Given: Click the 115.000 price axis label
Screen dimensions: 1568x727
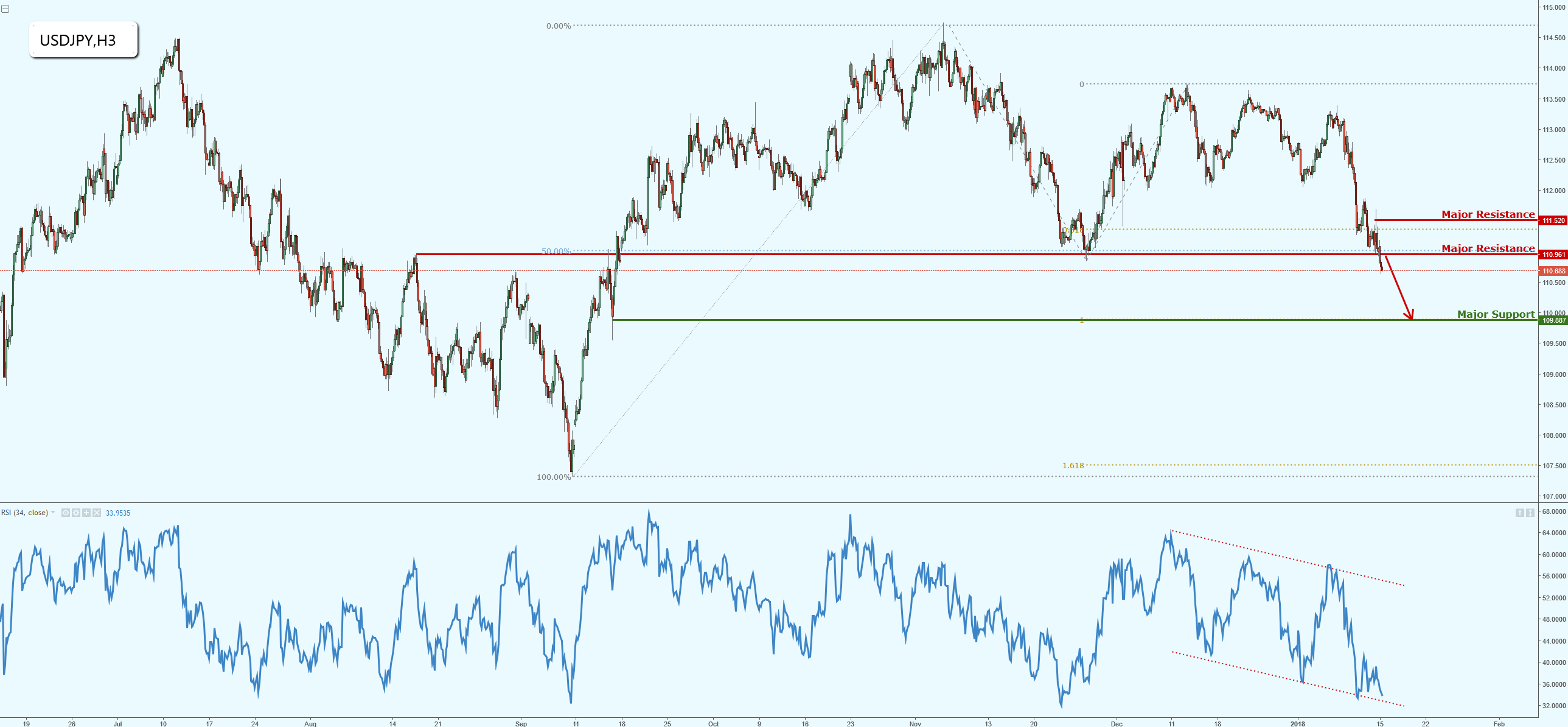Looking at the screenshot, I should (1554, 7).
